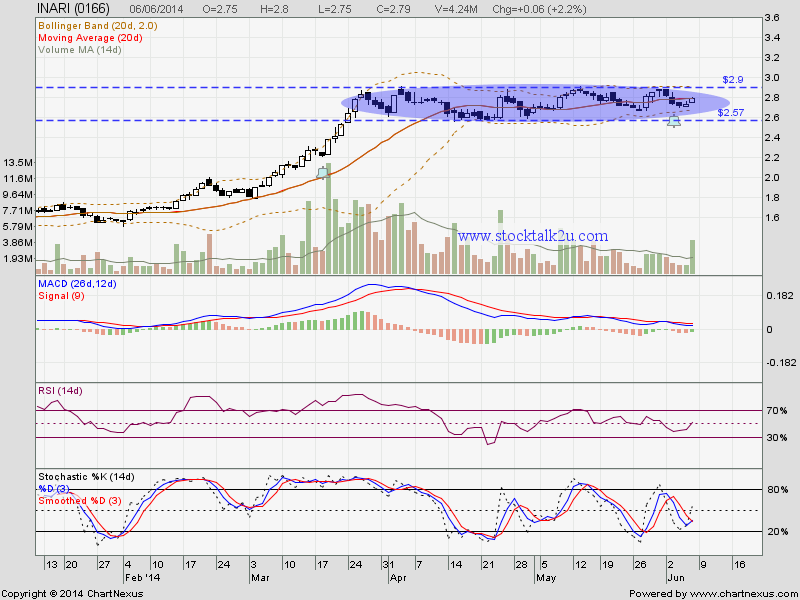Viewport: 800px width, 600px height.
Task: Click the 2.0 price axis label
Action: click(771, 178)
